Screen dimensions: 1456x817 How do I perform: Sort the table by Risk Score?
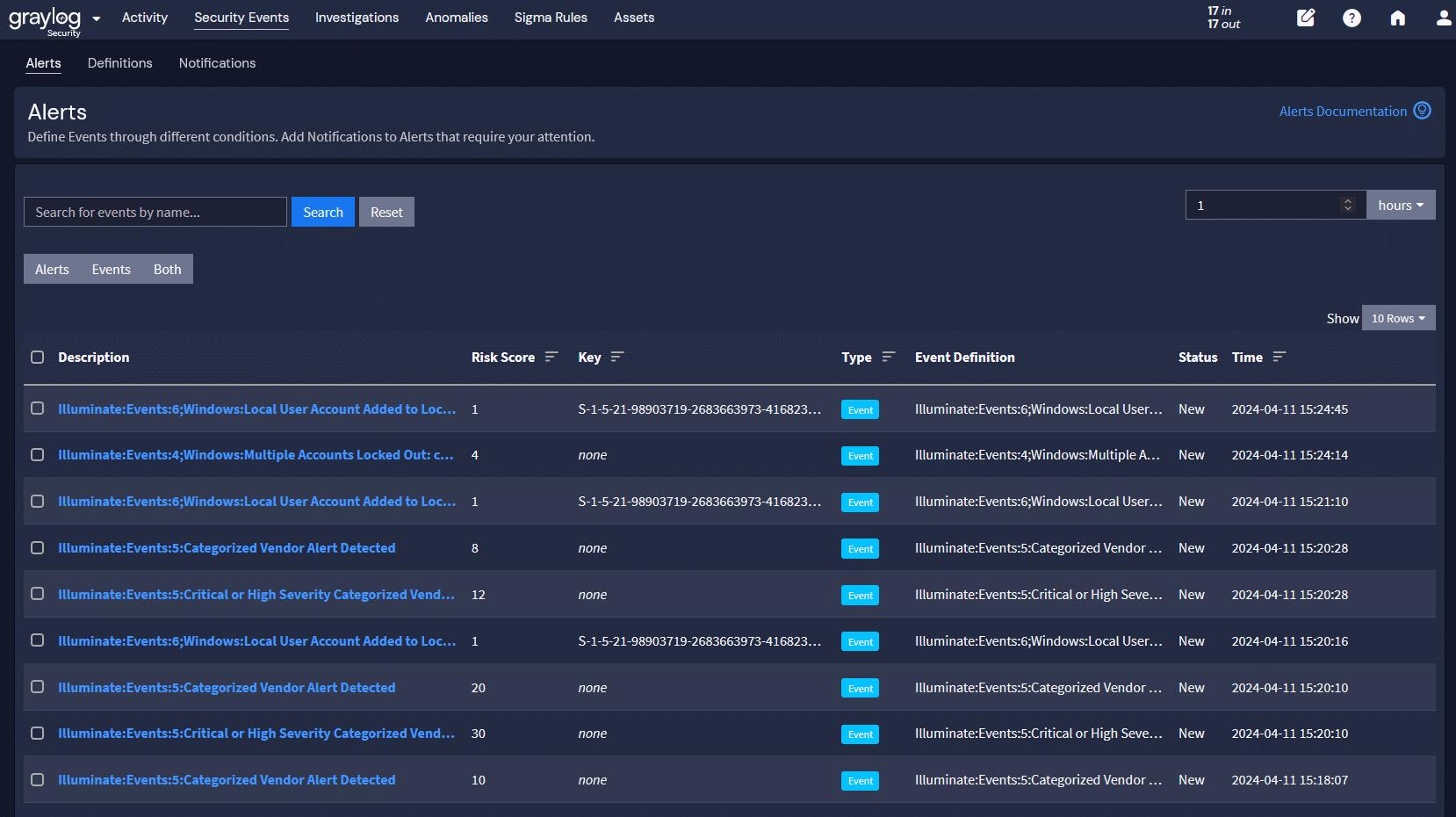[x=551, y=357]
